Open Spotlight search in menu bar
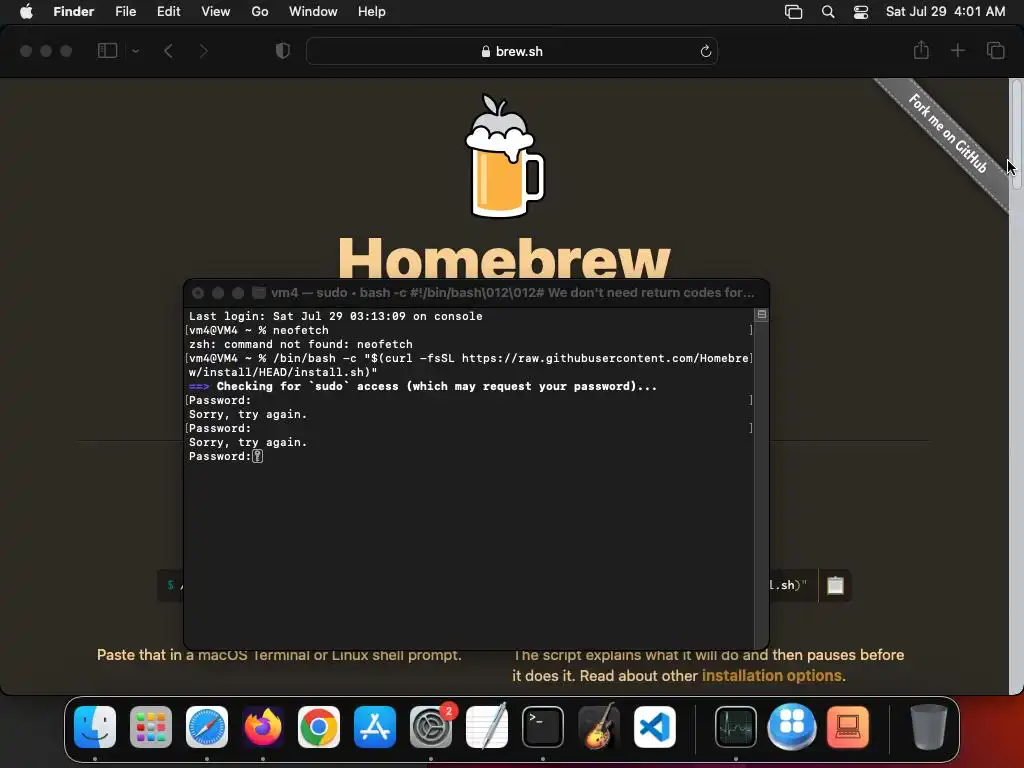 [827, 12]
